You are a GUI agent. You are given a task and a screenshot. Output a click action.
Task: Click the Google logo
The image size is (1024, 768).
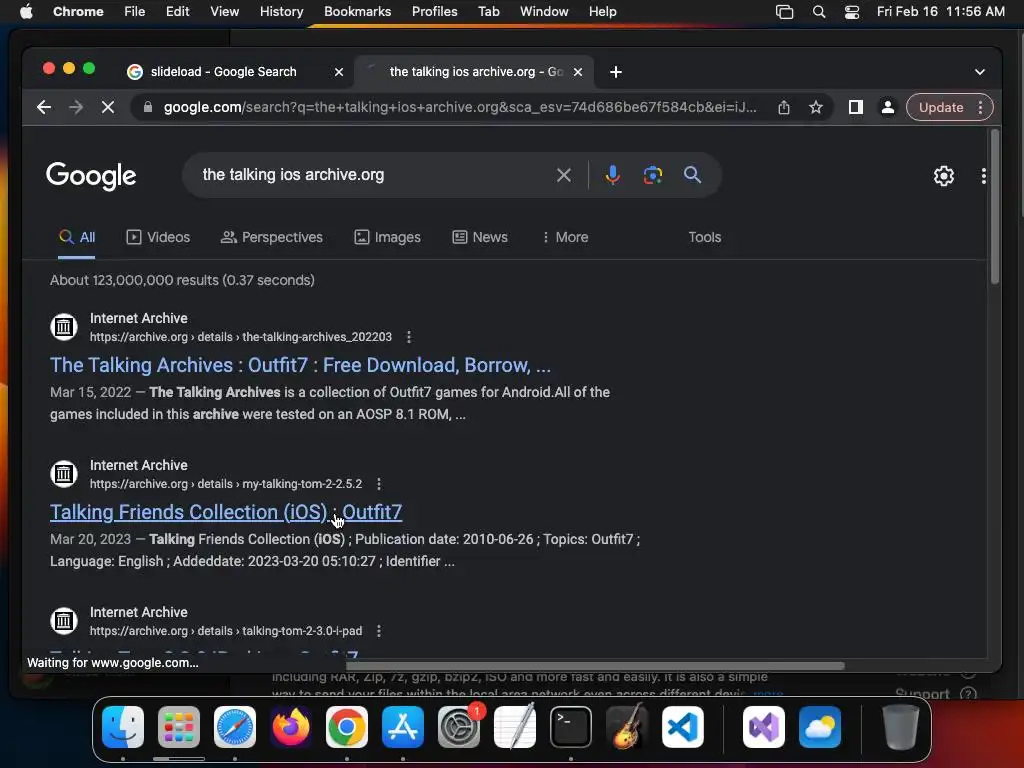(x=91, y=176)
